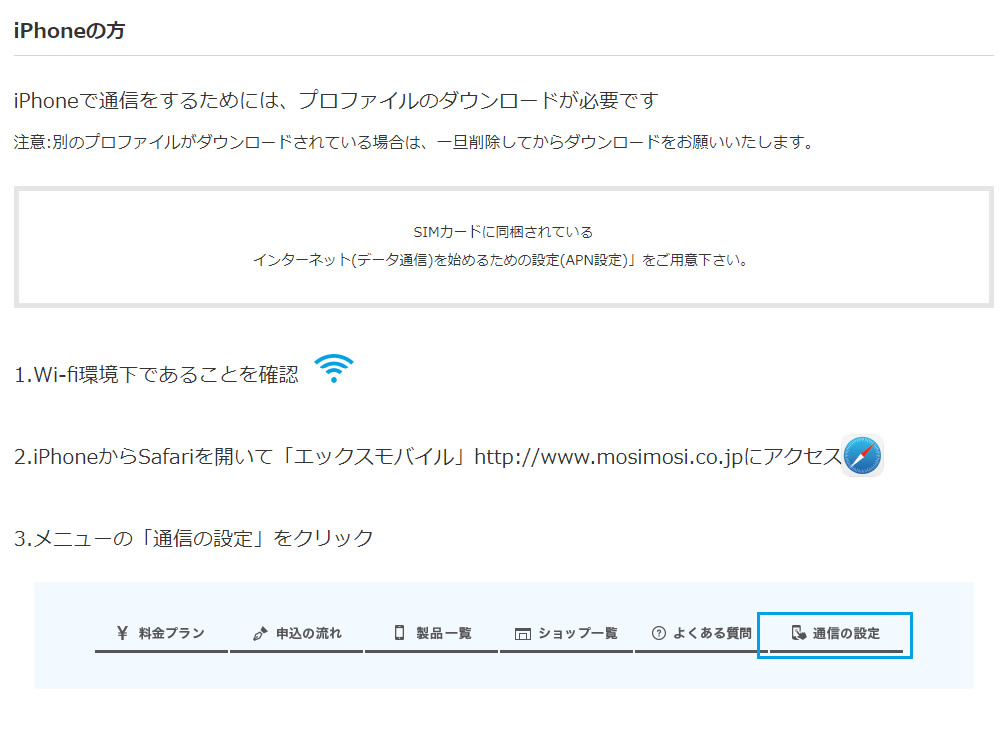The width and height of the screenshot is (1003, 736).
Task: Click the APN設定 instruction line in box
Action: coord(502,260)
